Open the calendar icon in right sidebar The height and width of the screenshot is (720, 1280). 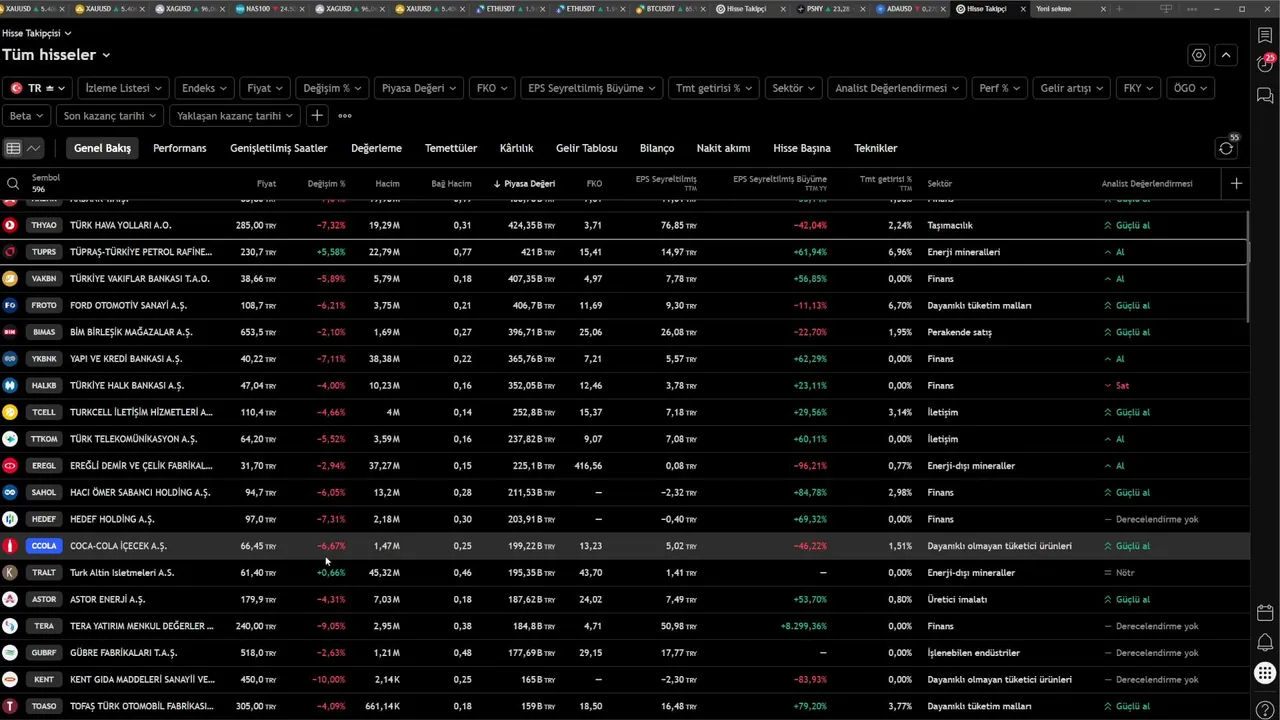[1265, 613]
